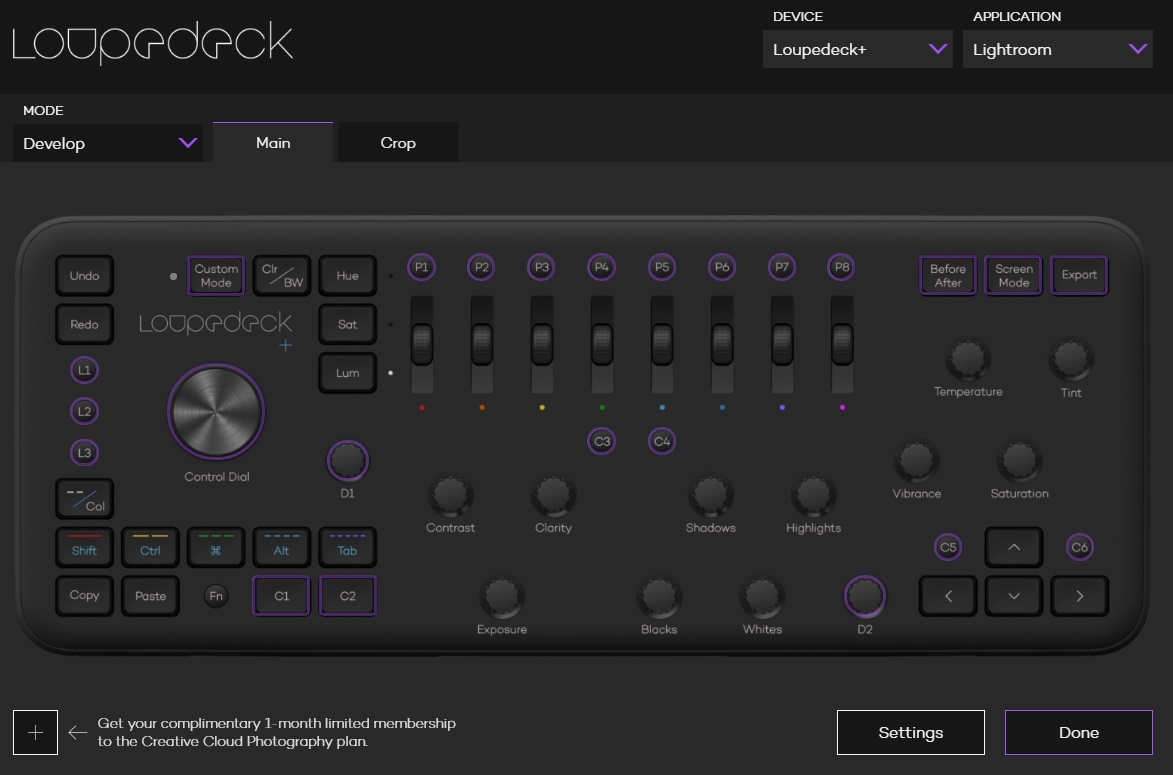1173x775 pixels.
Task: Click the Col color label key
Action: coord(85,499)
